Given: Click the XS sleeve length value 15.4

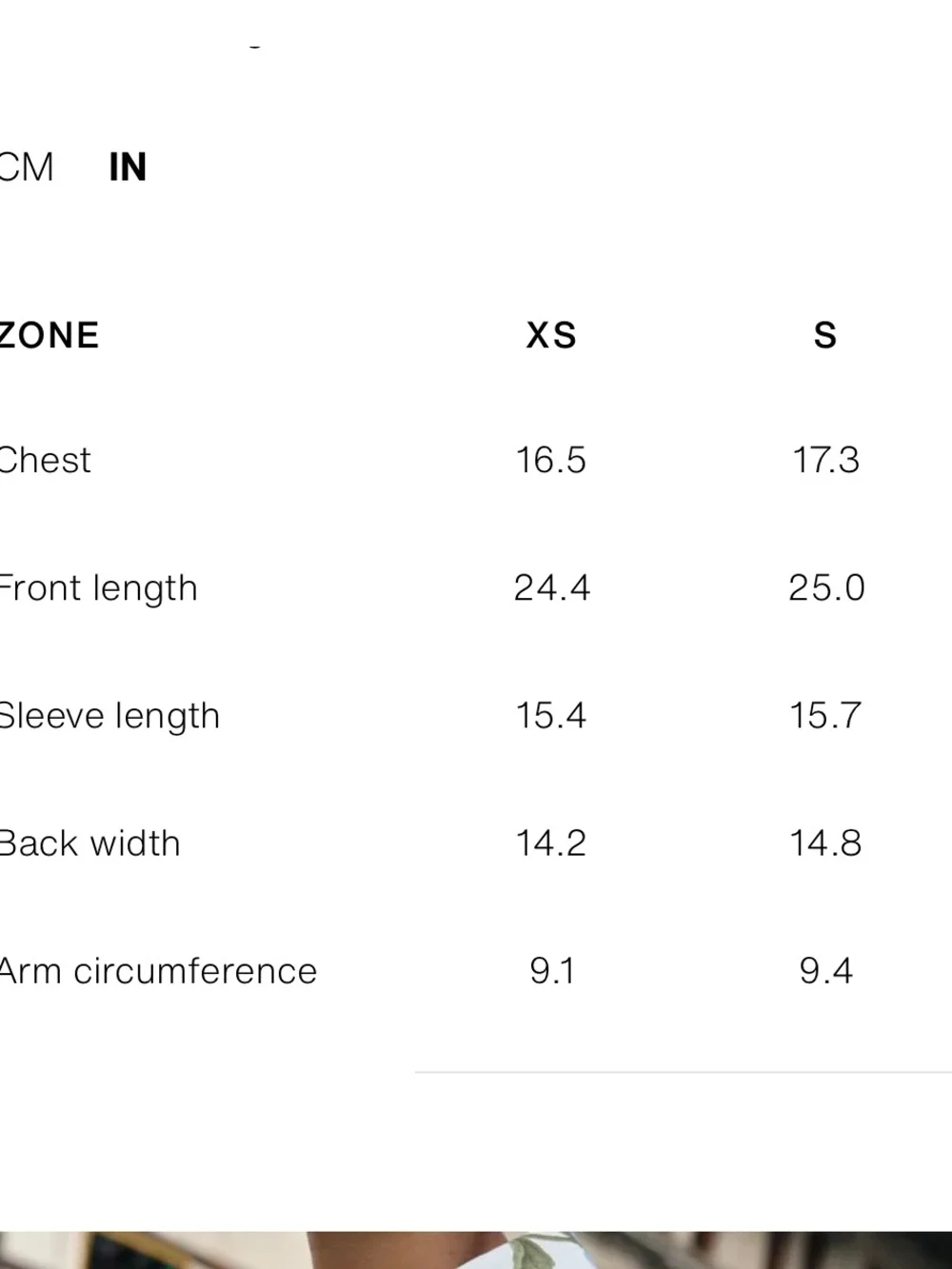Looking at the screenshot, I should point(550,716).
